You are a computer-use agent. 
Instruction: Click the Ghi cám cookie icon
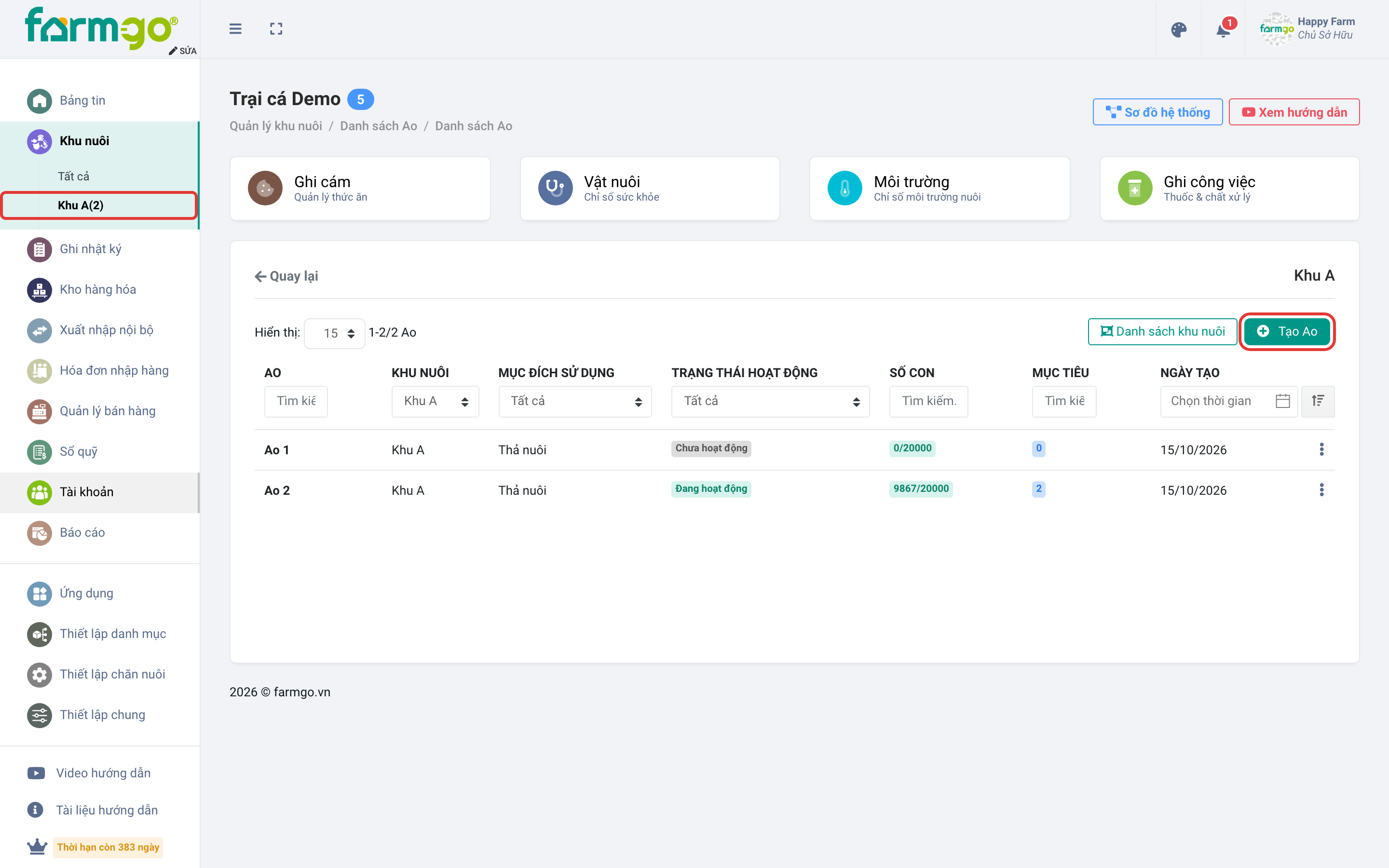(x=265, y=188)
